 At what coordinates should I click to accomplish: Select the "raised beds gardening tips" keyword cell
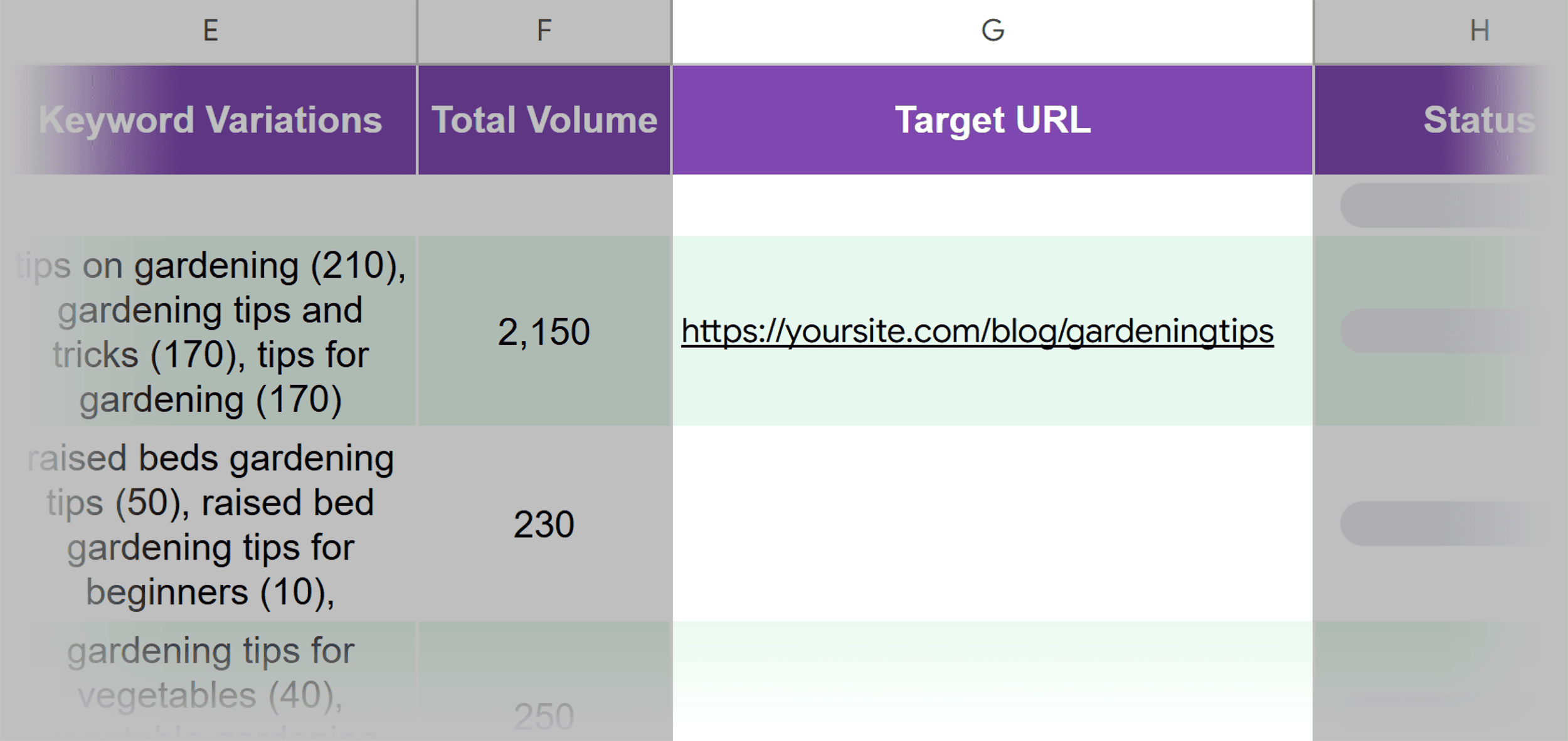point(210,524)
